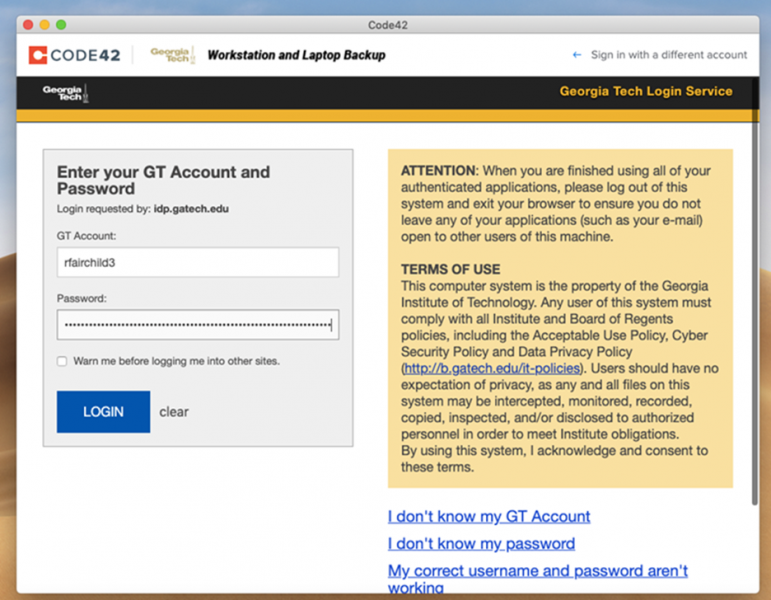771x600 pixels.
Task: Click the back arrow icon near sign in
Action: pos(577,55)
